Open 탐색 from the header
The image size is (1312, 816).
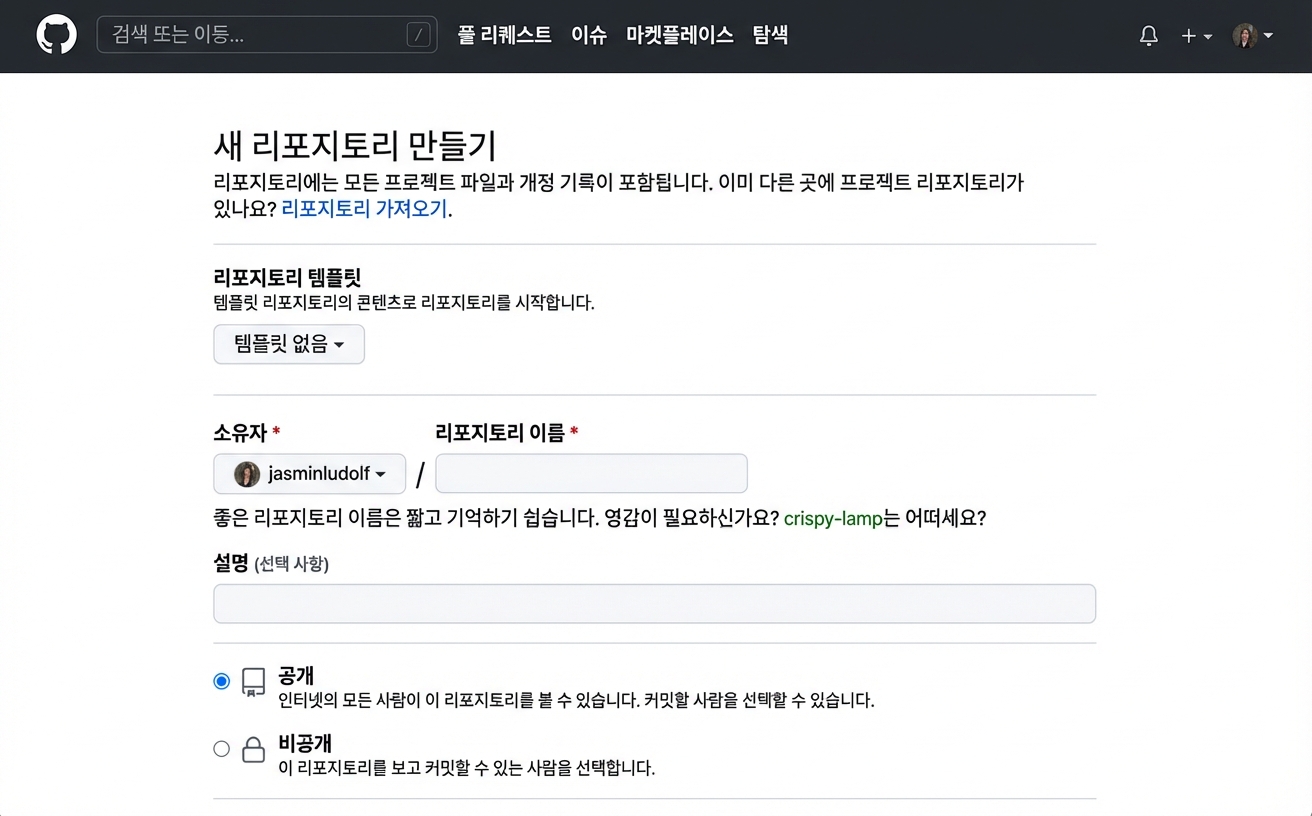click(x=770, y=35)
